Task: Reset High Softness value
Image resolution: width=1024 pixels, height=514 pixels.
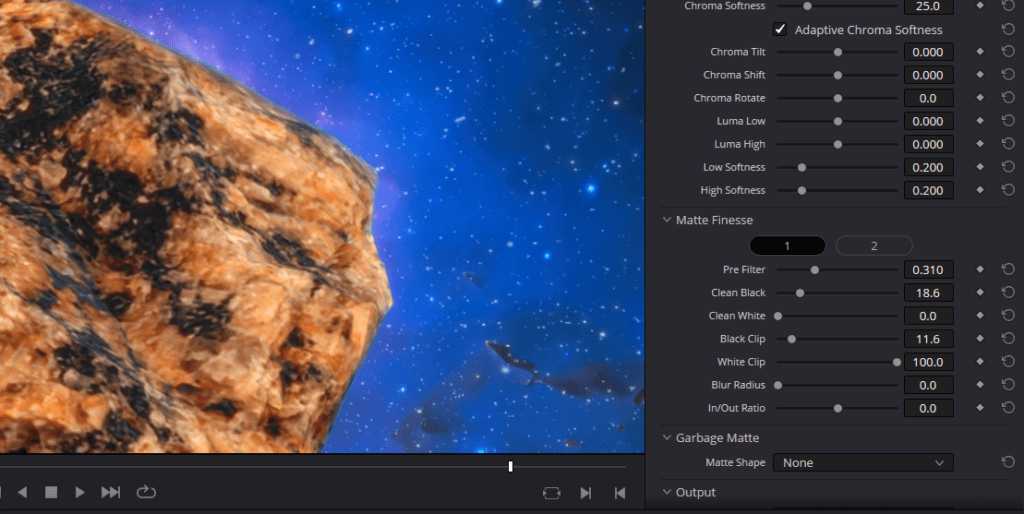Action: tap(1008, 190)
